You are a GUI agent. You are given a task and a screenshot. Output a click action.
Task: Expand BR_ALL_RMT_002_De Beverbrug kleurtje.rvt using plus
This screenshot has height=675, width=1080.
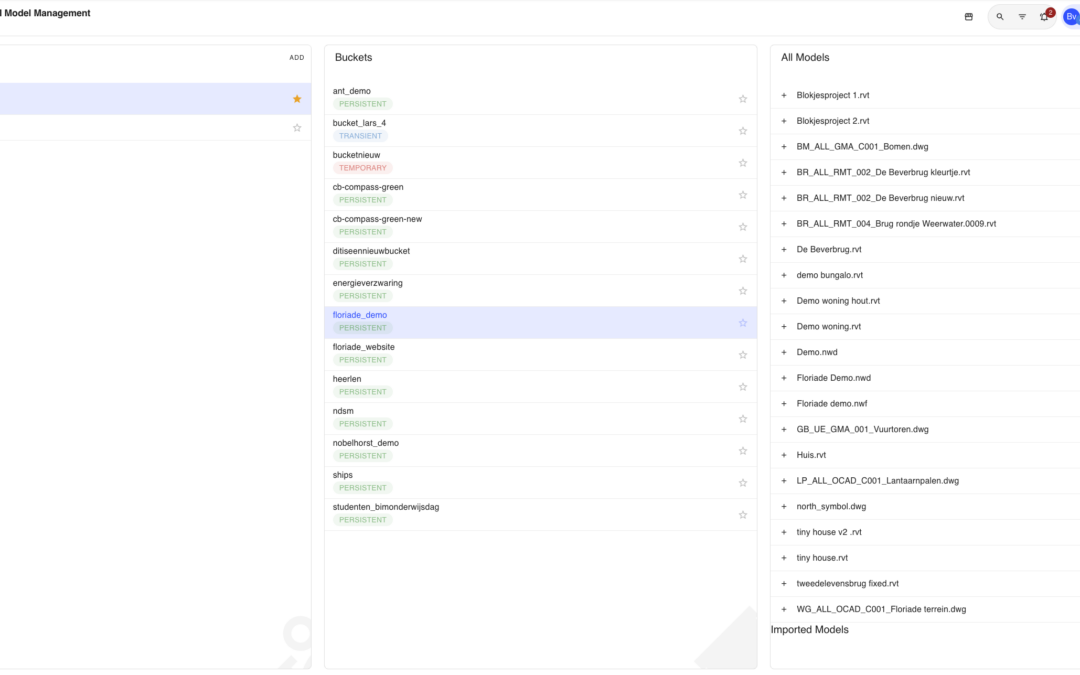click(784, 172)
